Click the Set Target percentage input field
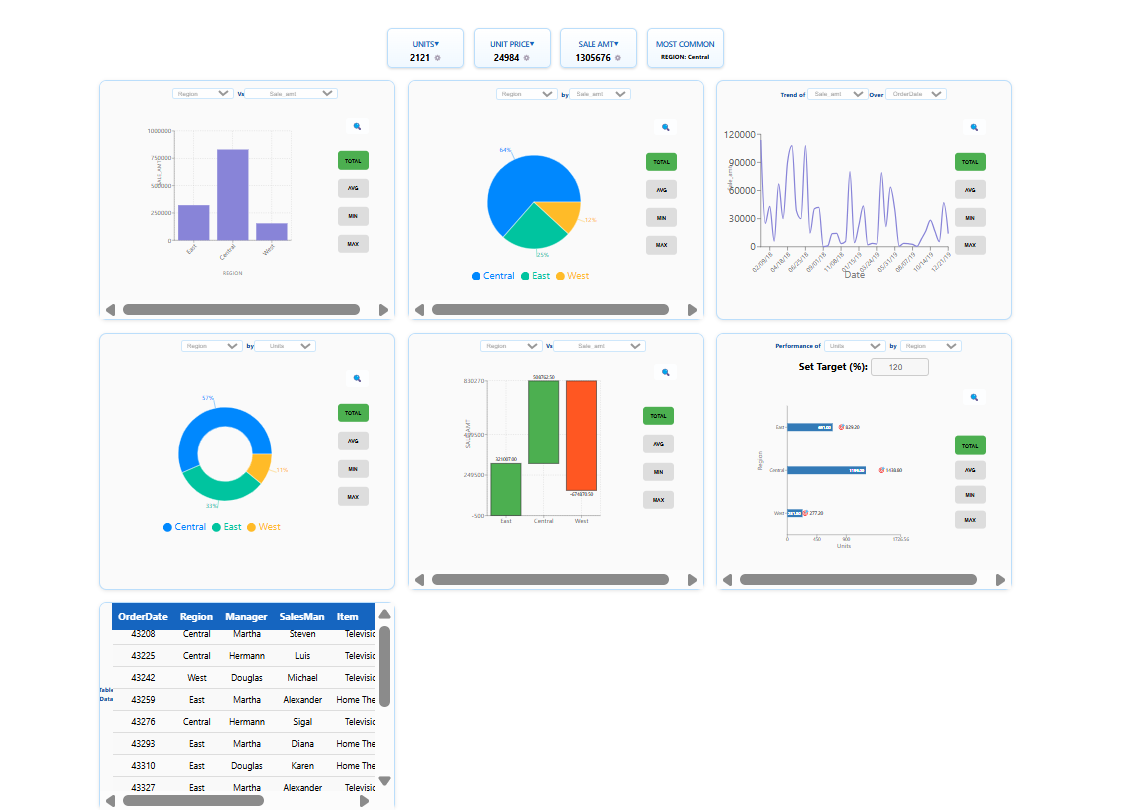The width and height of the screenshot is (1136, 810). (899, 367)
